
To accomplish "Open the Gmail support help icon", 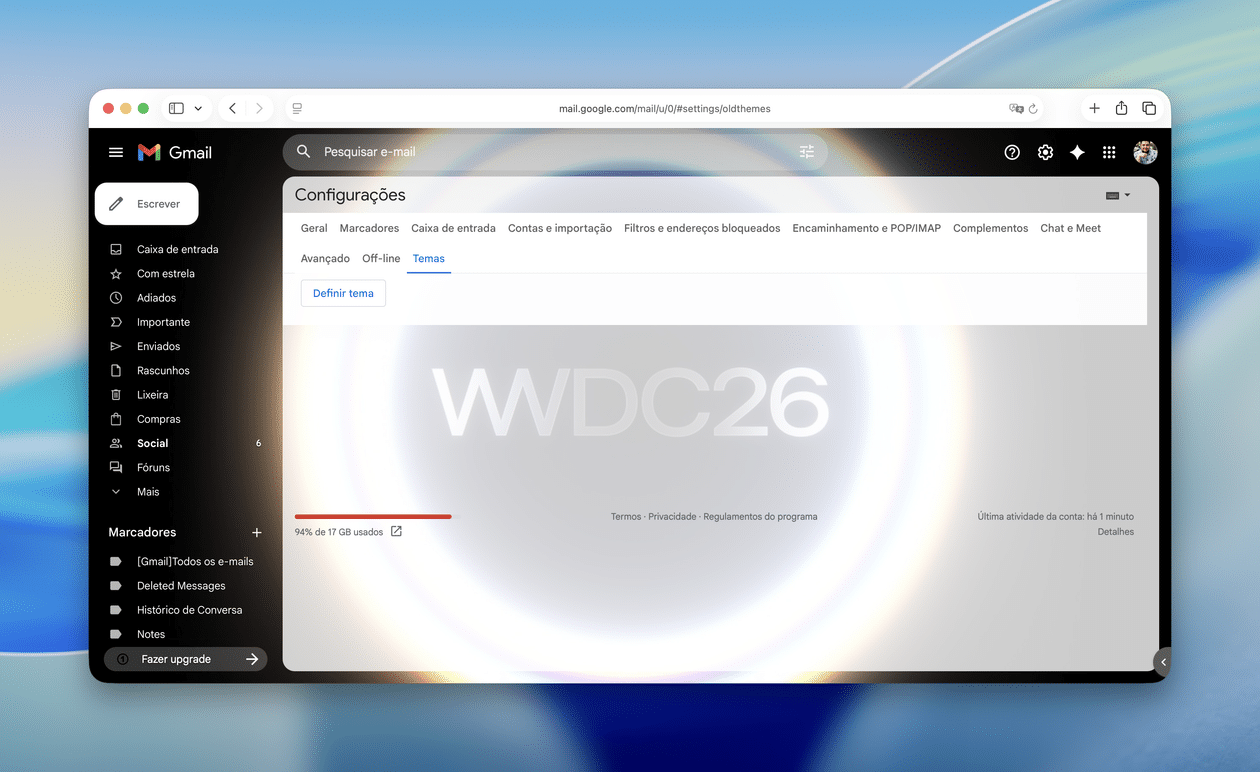I will (x=1012, y=152).
